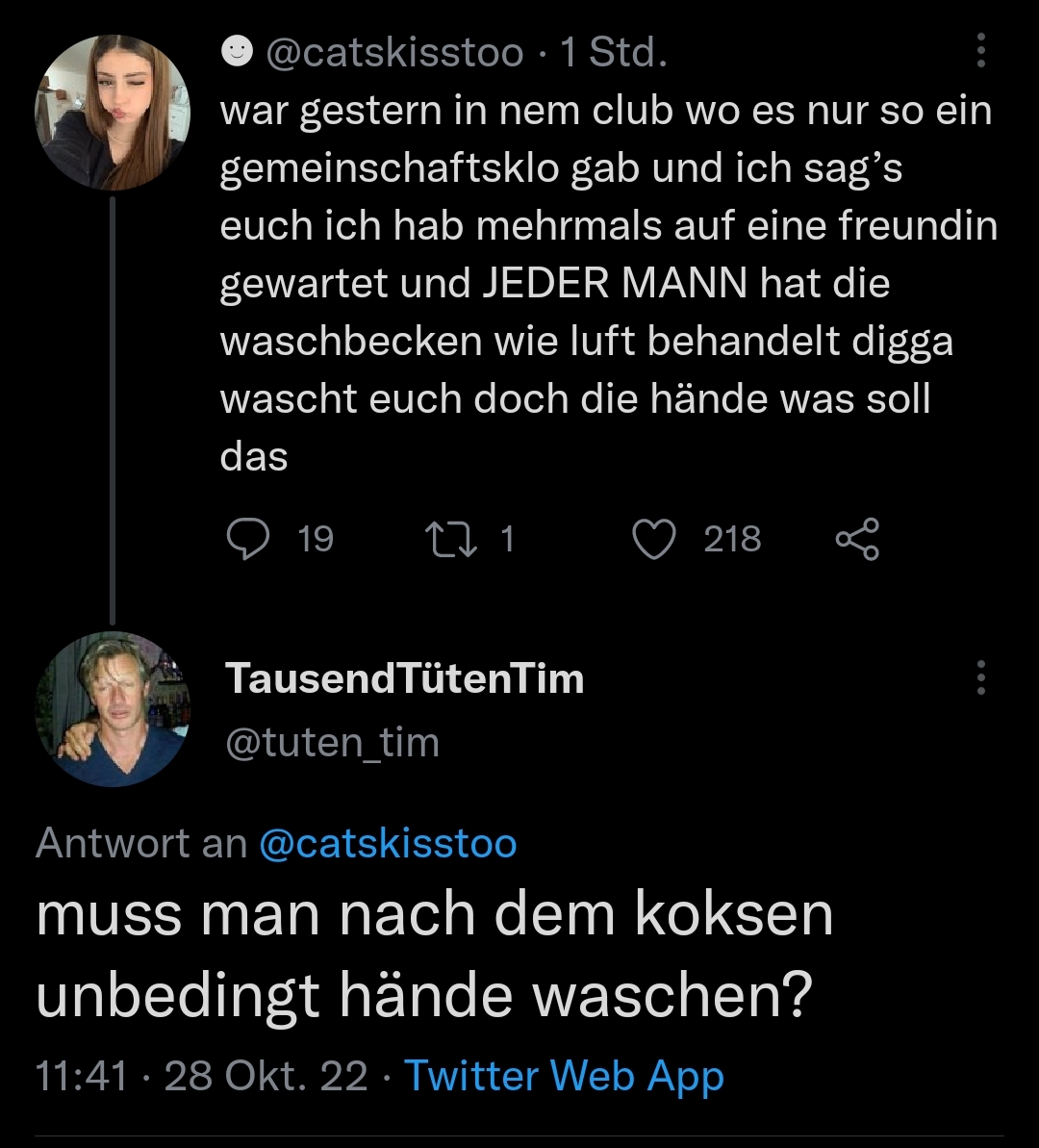Click the "Twitter Web App" source link
The width and height of the screenshot is (1039, 1148).
(564, 1075)
